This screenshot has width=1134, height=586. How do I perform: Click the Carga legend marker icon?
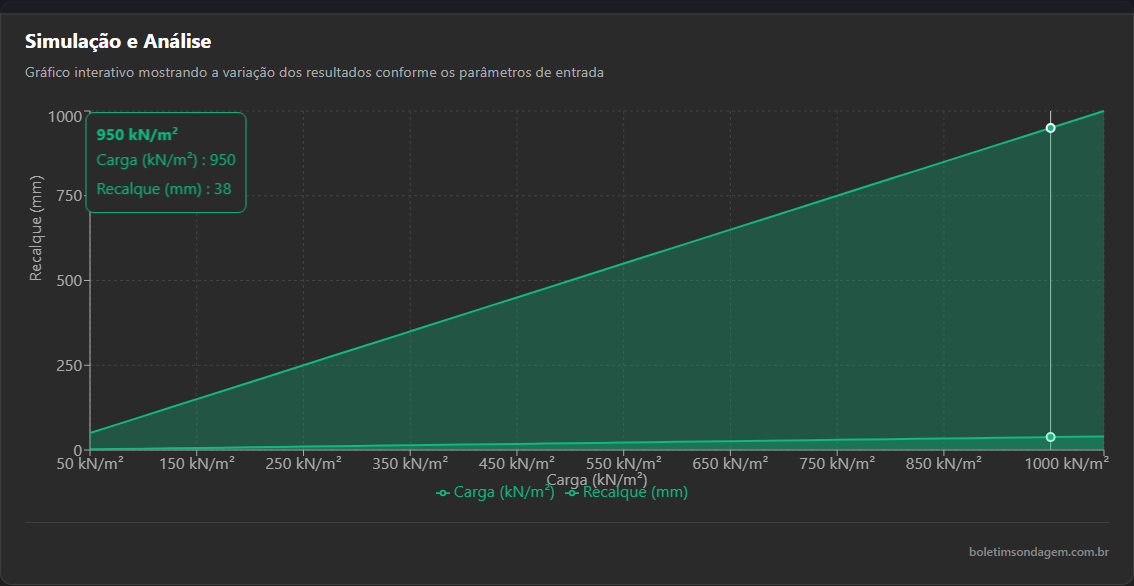pos(443,493)
